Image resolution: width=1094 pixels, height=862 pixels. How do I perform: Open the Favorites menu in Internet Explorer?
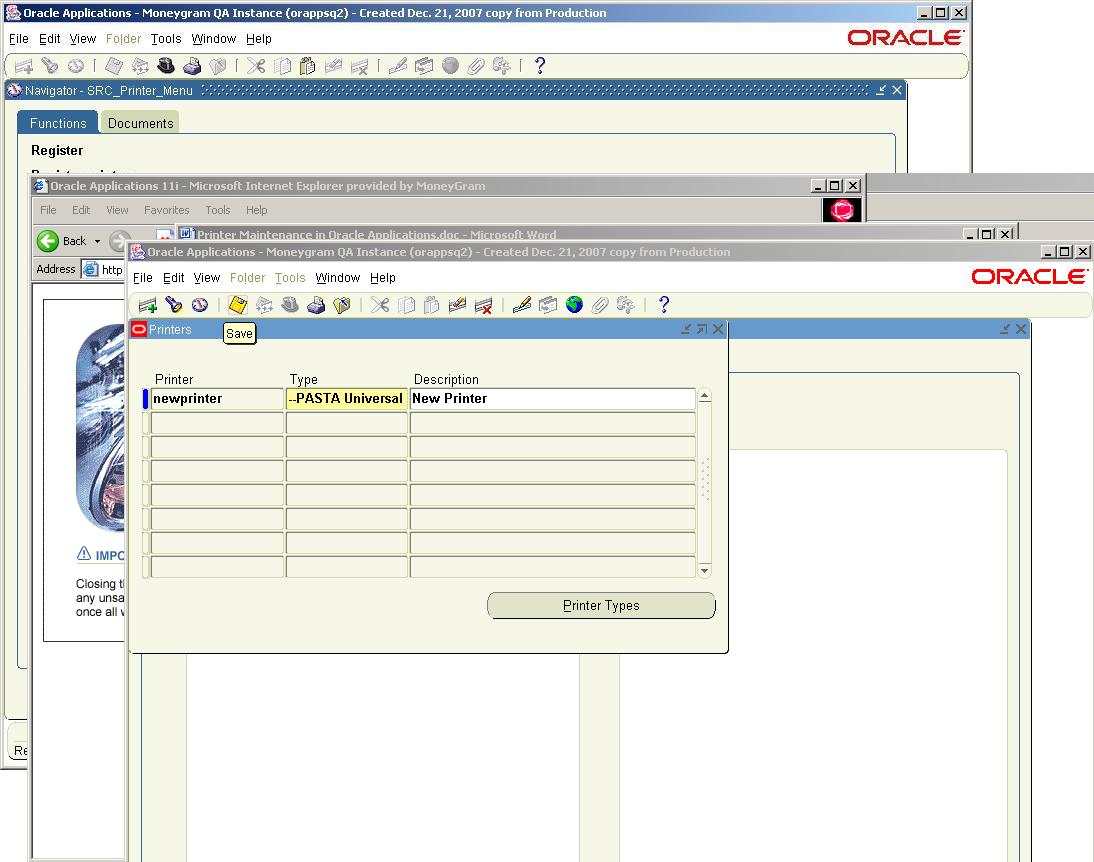click(166, 210)
